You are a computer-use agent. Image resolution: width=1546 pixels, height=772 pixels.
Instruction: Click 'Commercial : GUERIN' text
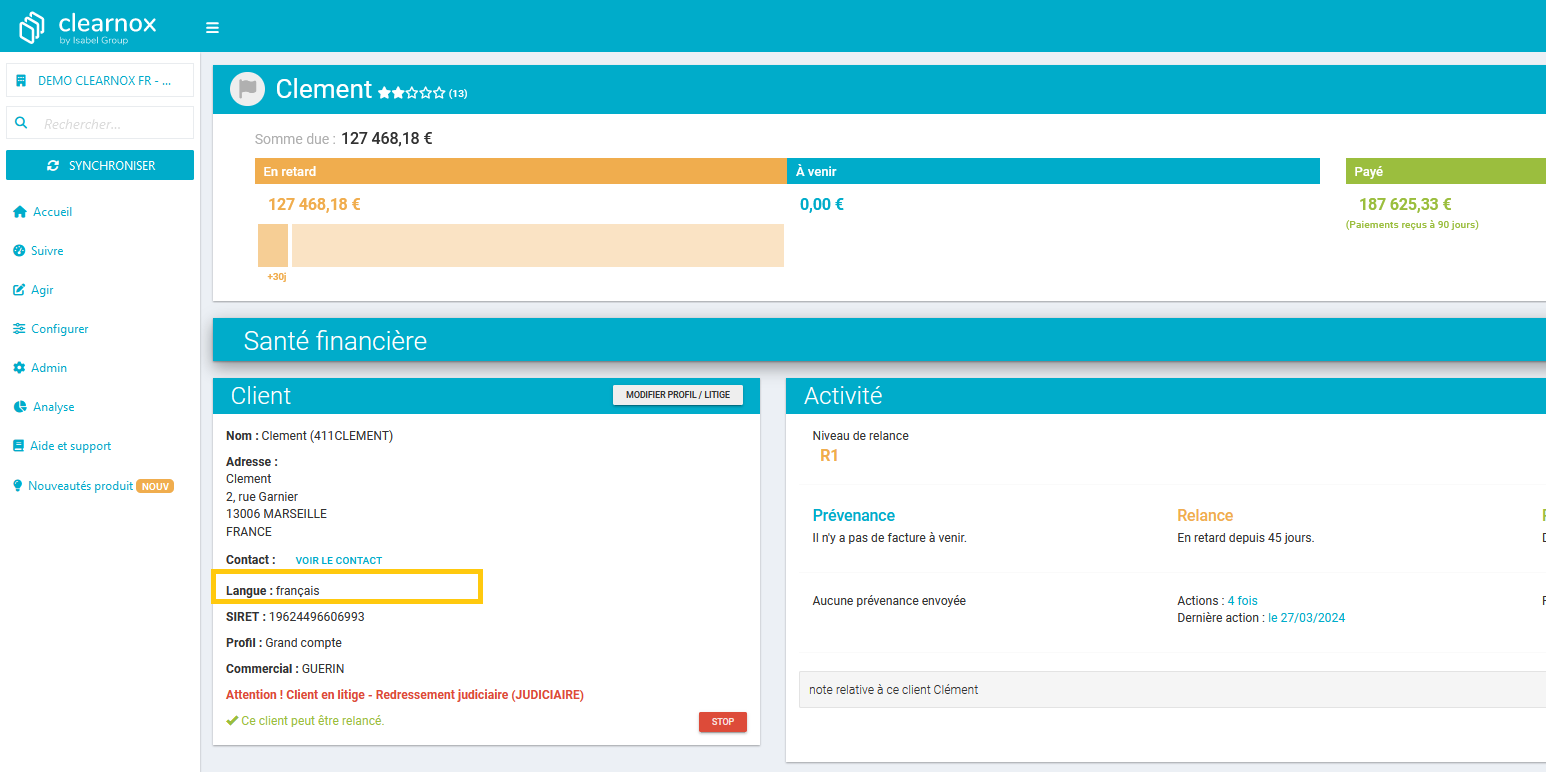coord(285,669)
